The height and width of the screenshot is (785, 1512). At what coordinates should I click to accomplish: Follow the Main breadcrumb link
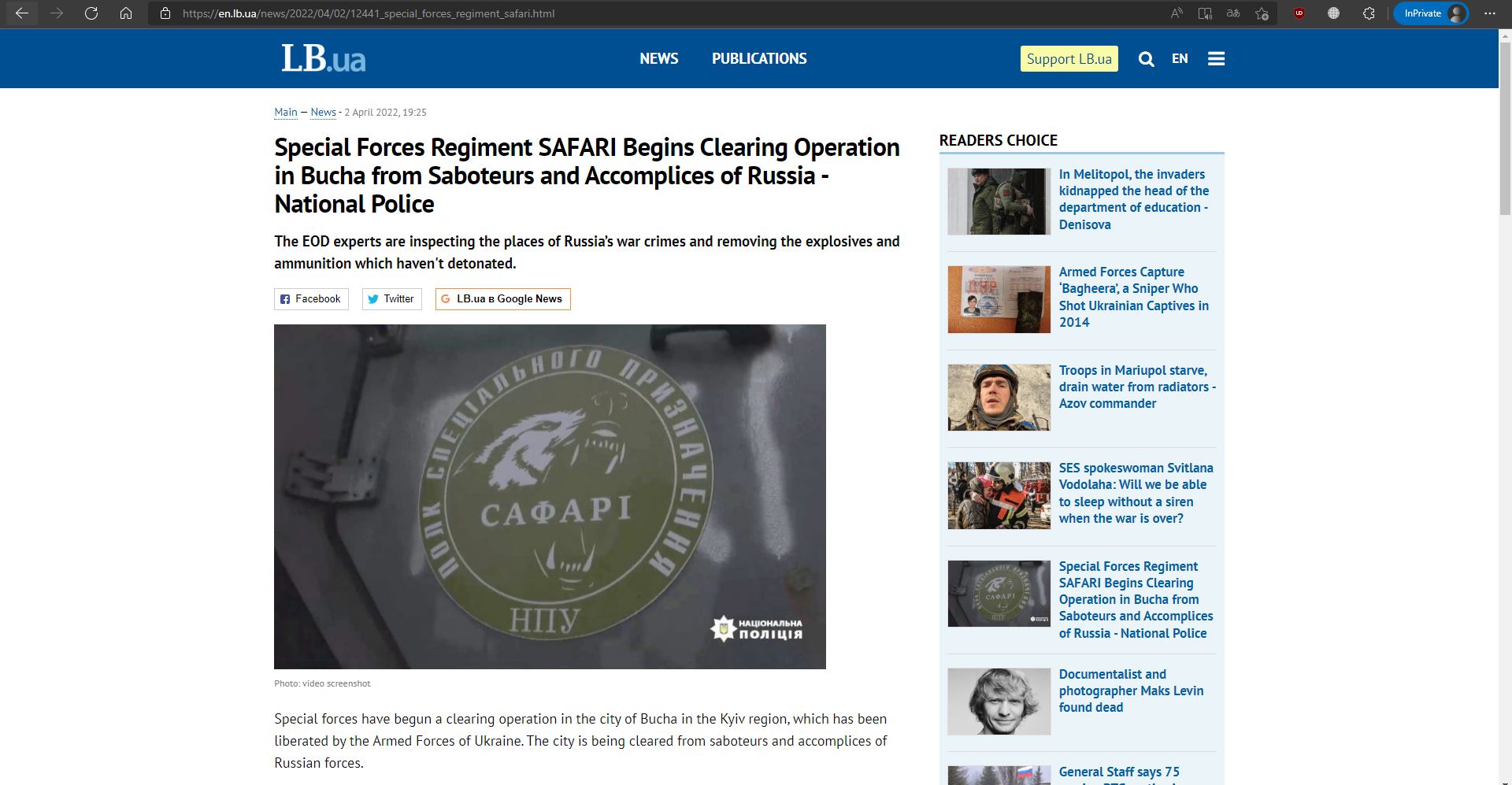click(x=286, y=113)
